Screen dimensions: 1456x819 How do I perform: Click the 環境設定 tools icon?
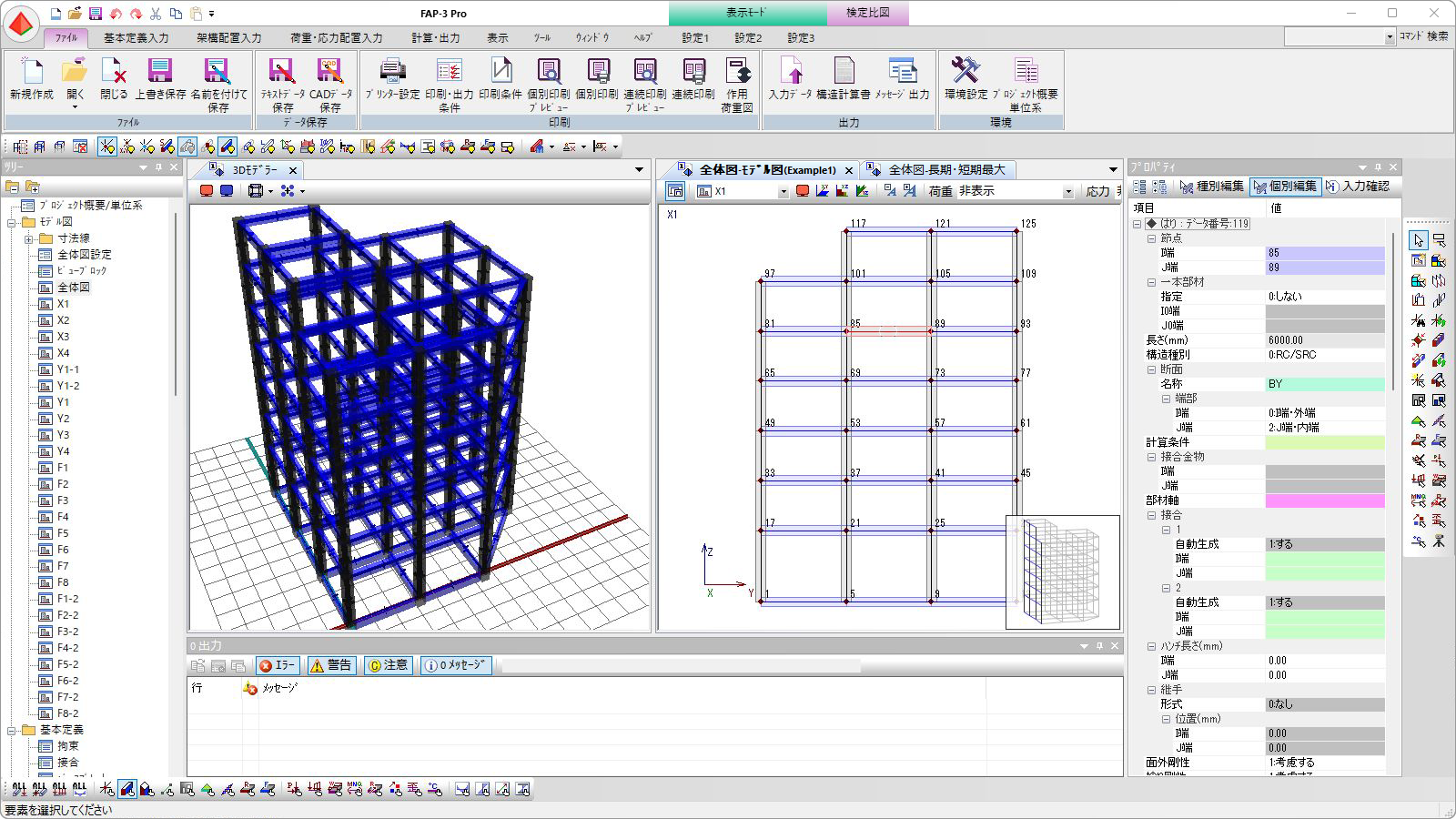tap(966, 78)
